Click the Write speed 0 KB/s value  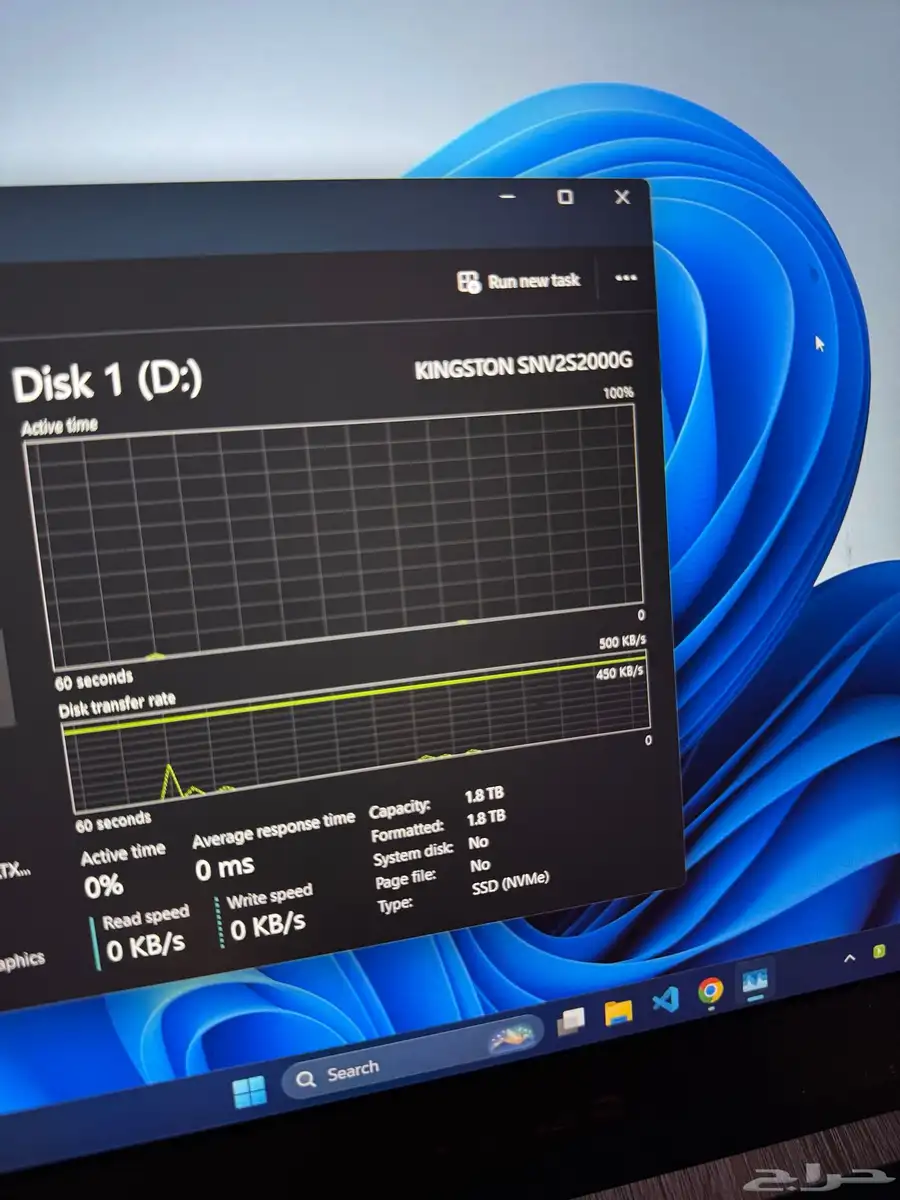coord(268,924)
